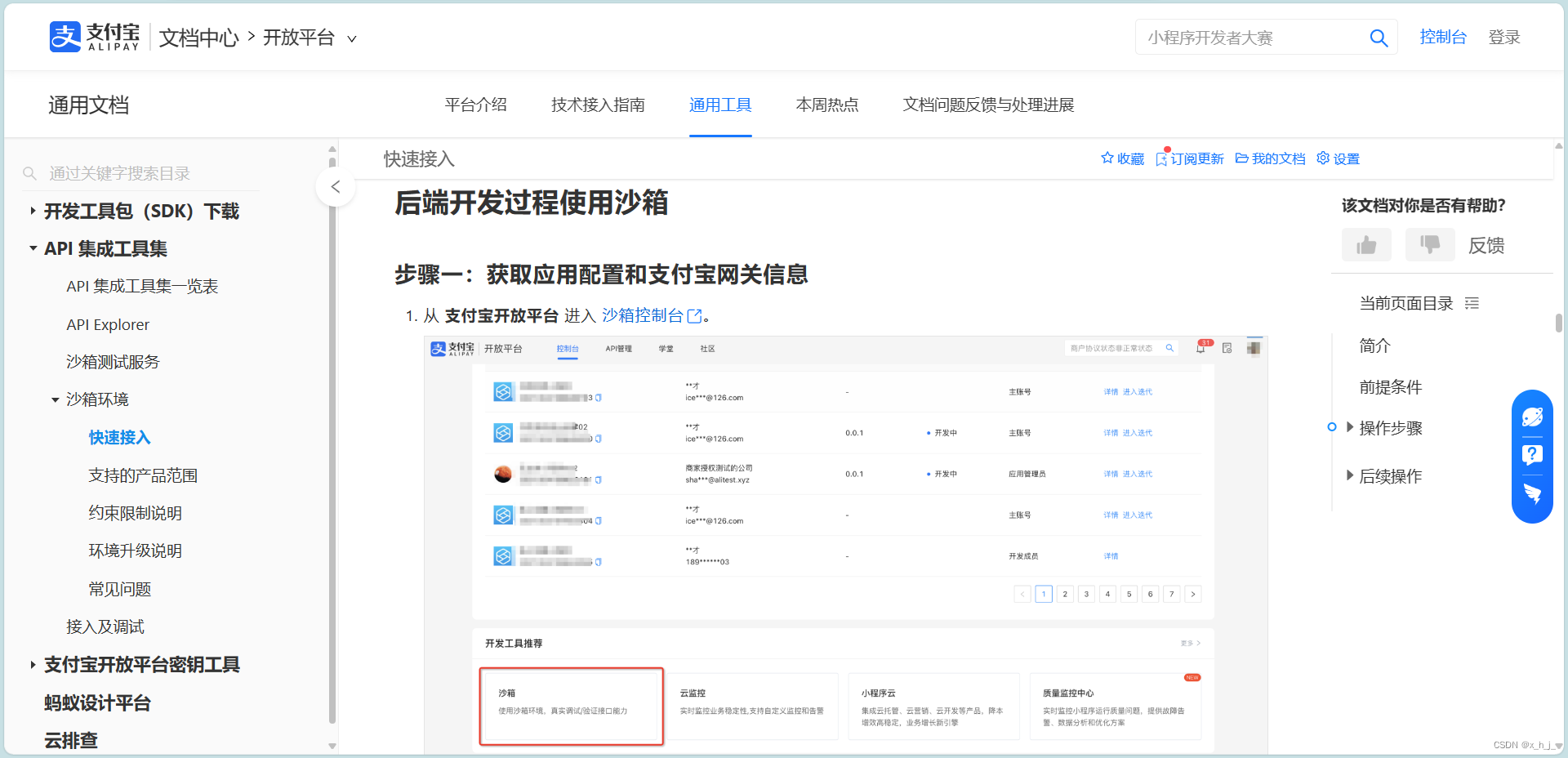The width and height of the screenshot is (1568, 758).
Task: Select the 通用工具 tab
Action: click(x=720, y=105)
